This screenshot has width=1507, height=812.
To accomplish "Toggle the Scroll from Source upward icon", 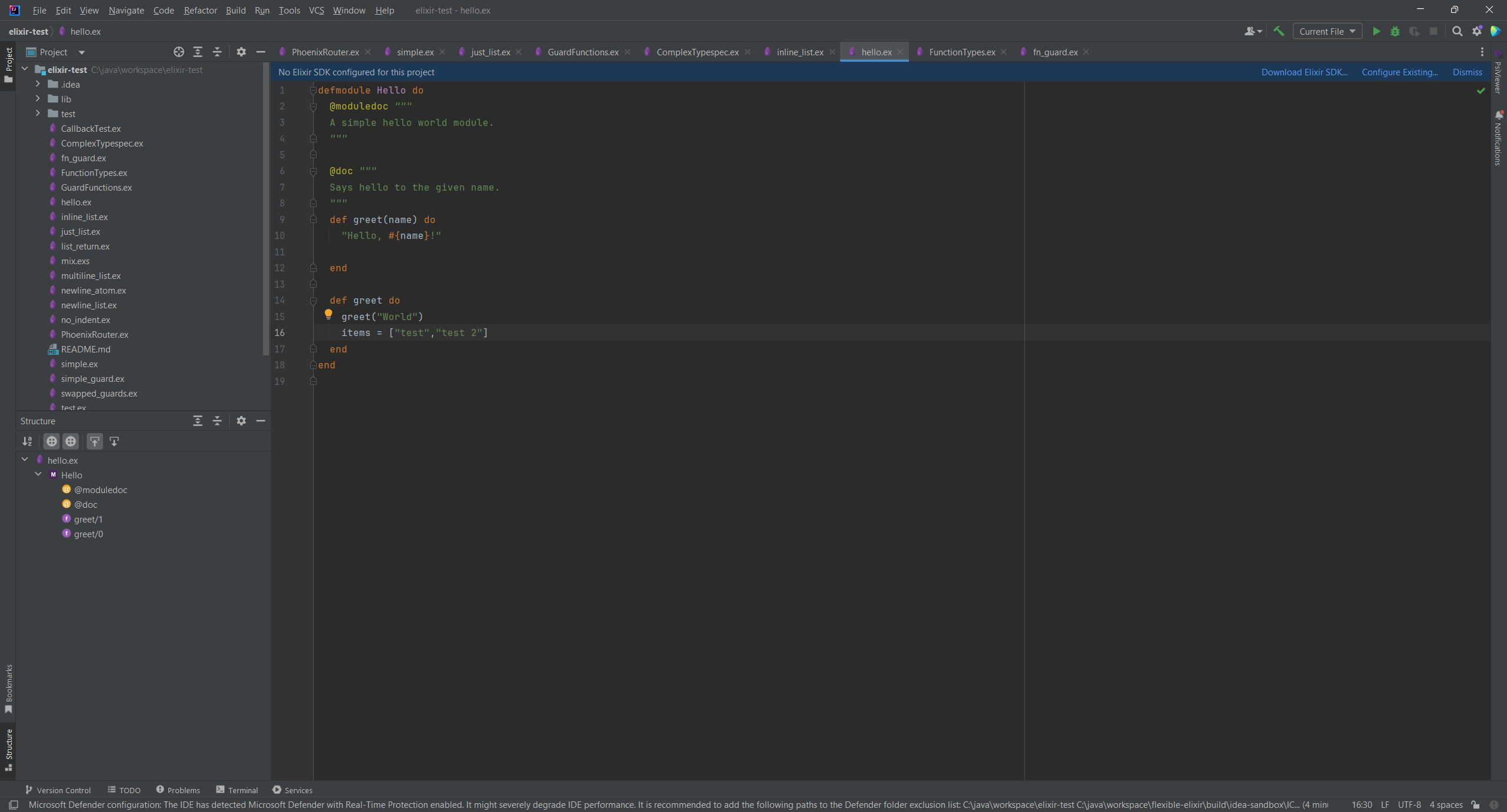I will click(x=95, y=441).
